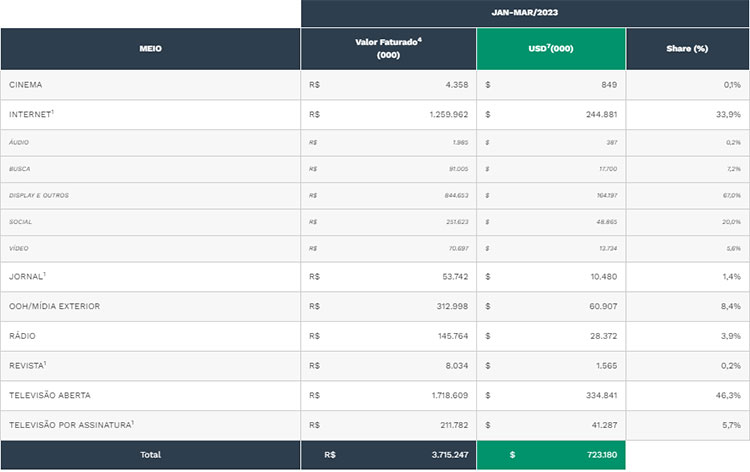Viewport: 750px width, 472px height.
Task: Select the ÁUDIO sub-row label
Action: click(x=19, y=143)
